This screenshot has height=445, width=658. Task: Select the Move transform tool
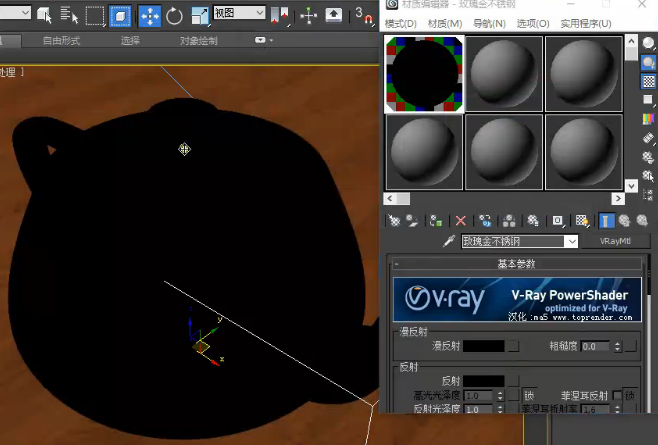[150, 16]
